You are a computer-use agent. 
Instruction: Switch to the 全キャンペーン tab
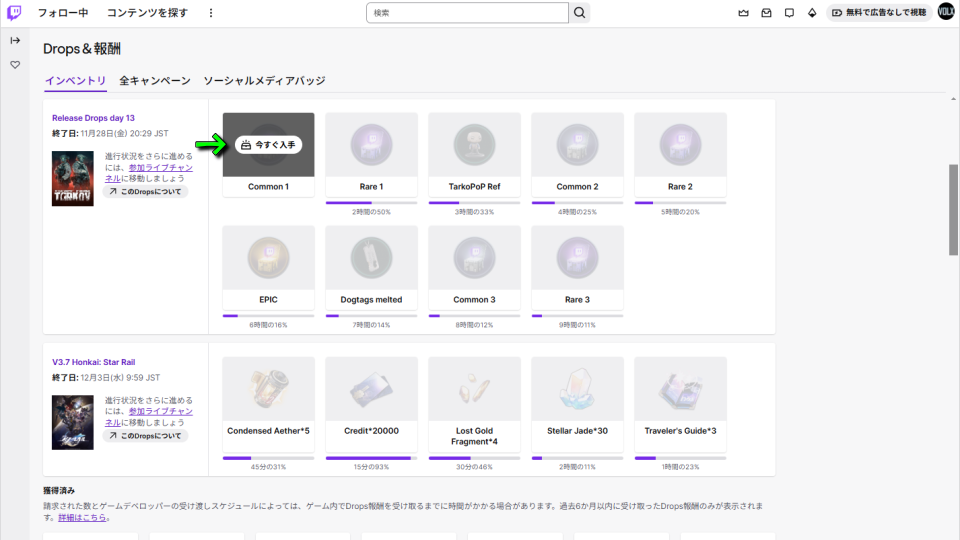[155, 81]
